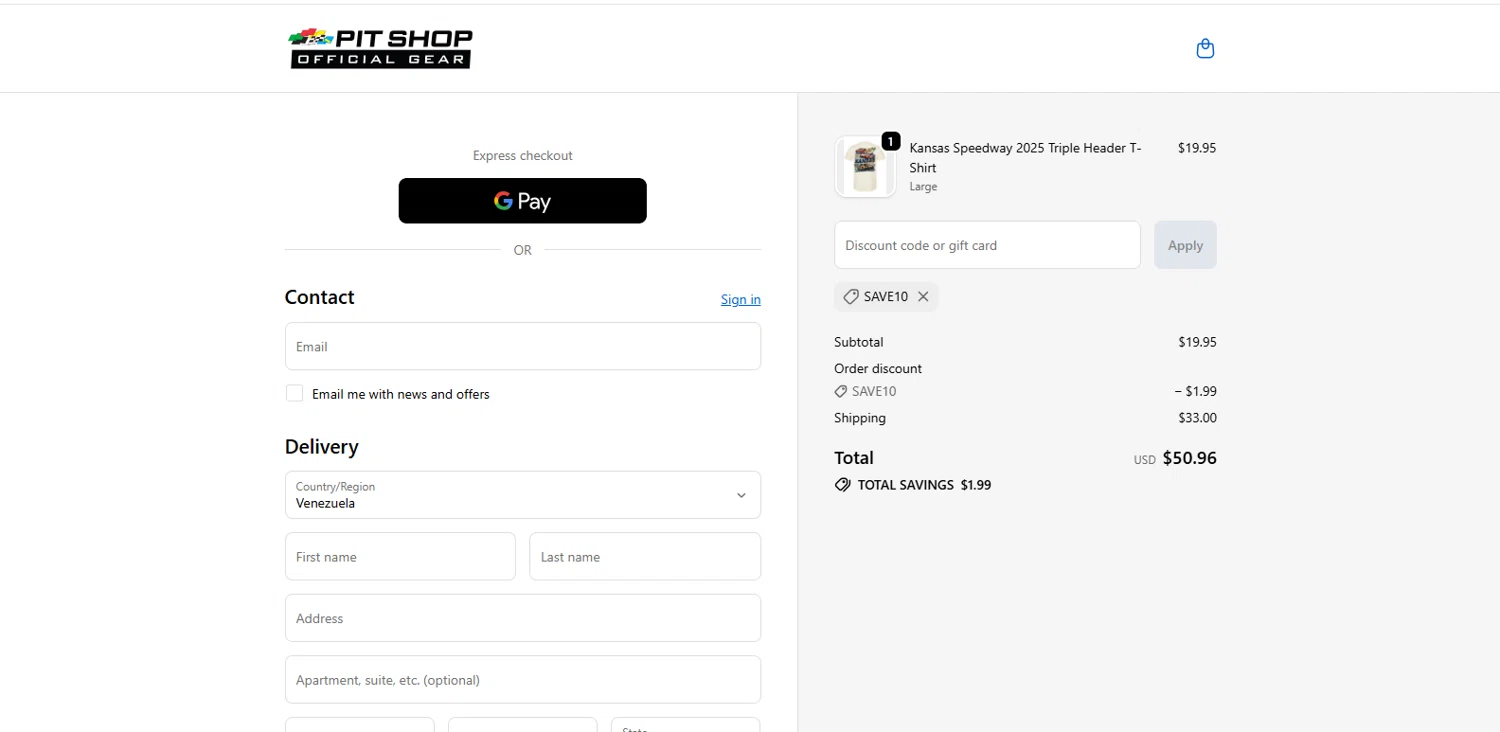Click the Shipping $33.00 value
The image size is (1500, 732).
(1197, 418)
